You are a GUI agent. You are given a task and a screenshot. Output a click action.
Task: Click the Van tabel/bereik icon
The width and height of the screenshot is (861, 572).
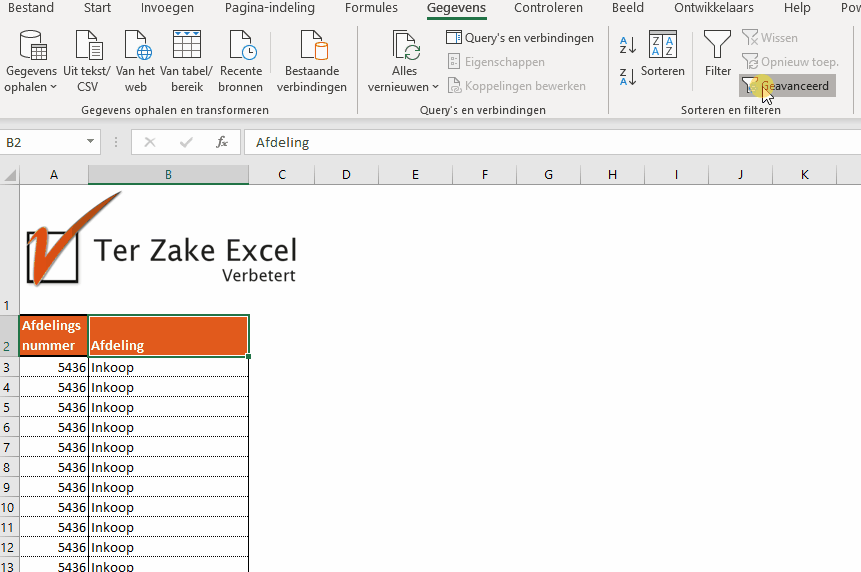click(187, 47)
